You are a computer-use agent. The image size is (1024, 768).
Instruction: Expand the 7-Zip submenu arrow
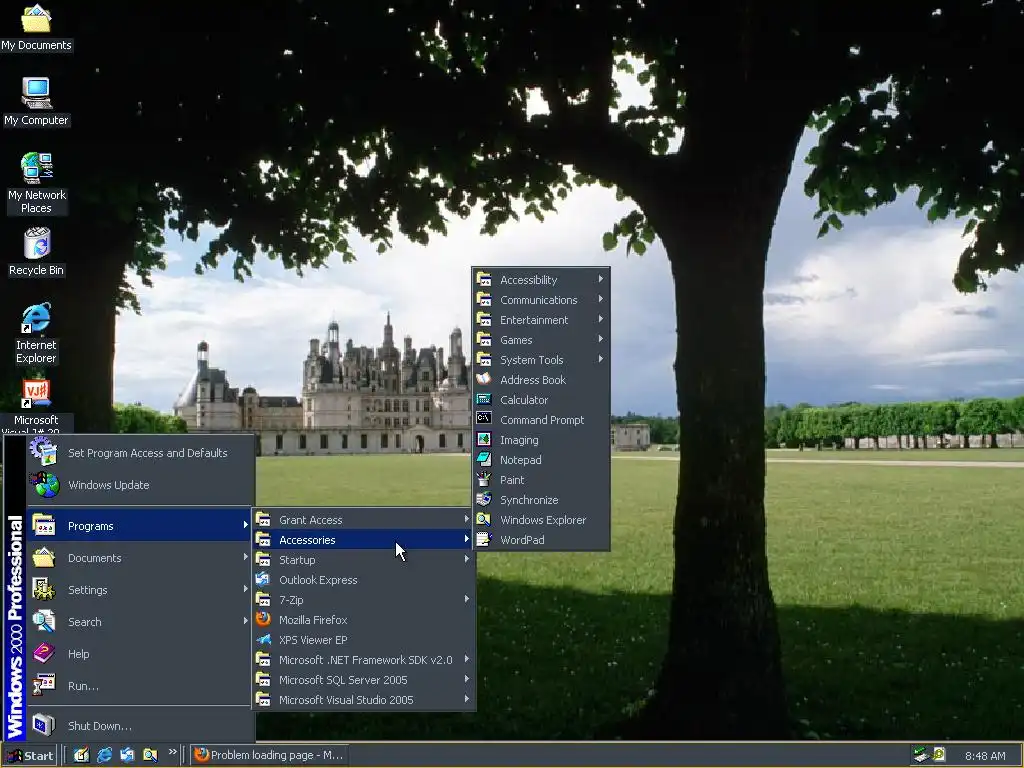click(x=466, y=599)
